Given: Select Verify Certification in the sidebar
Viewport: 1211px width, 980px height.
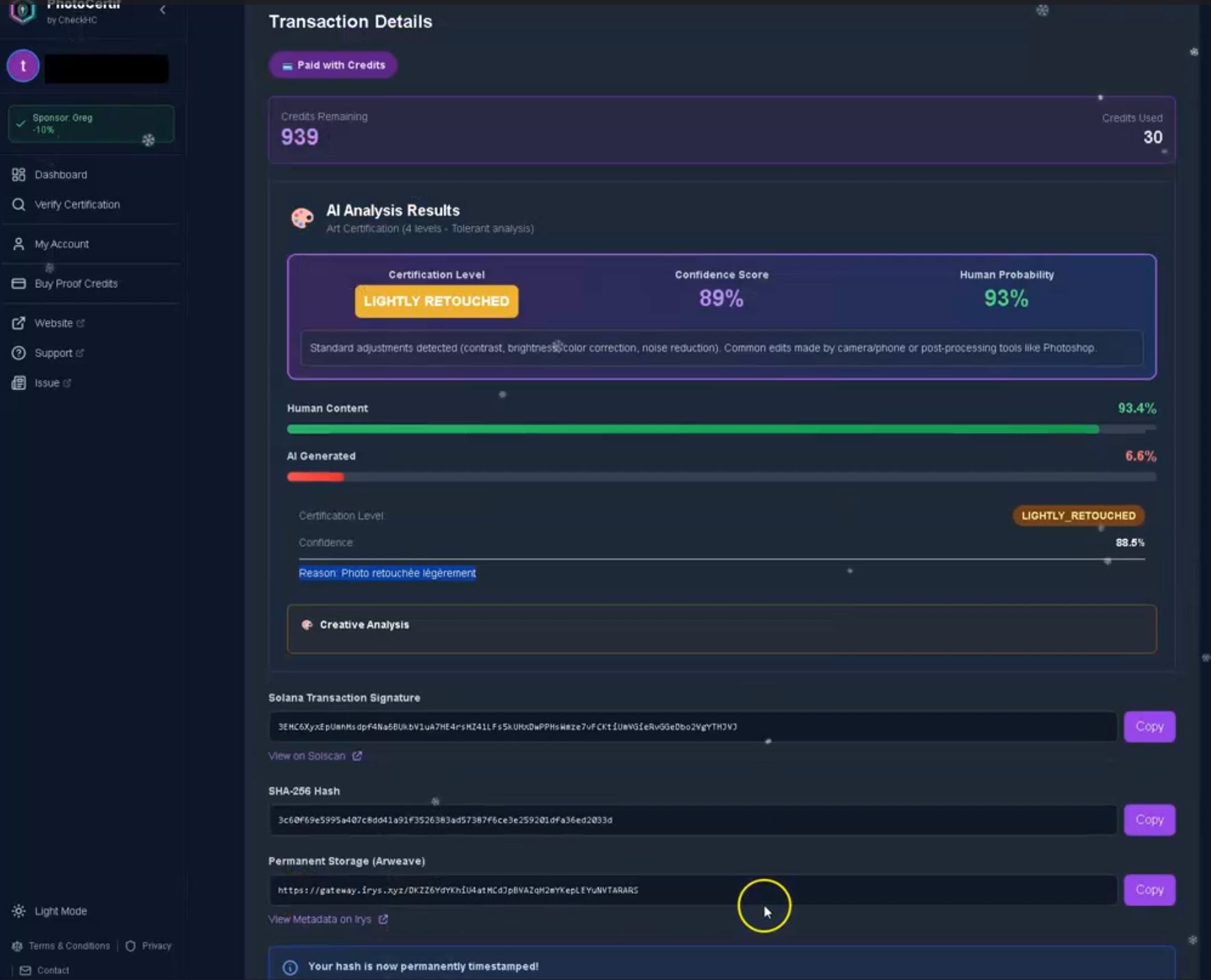Looking at the screenshot, I should coord(77,204).
